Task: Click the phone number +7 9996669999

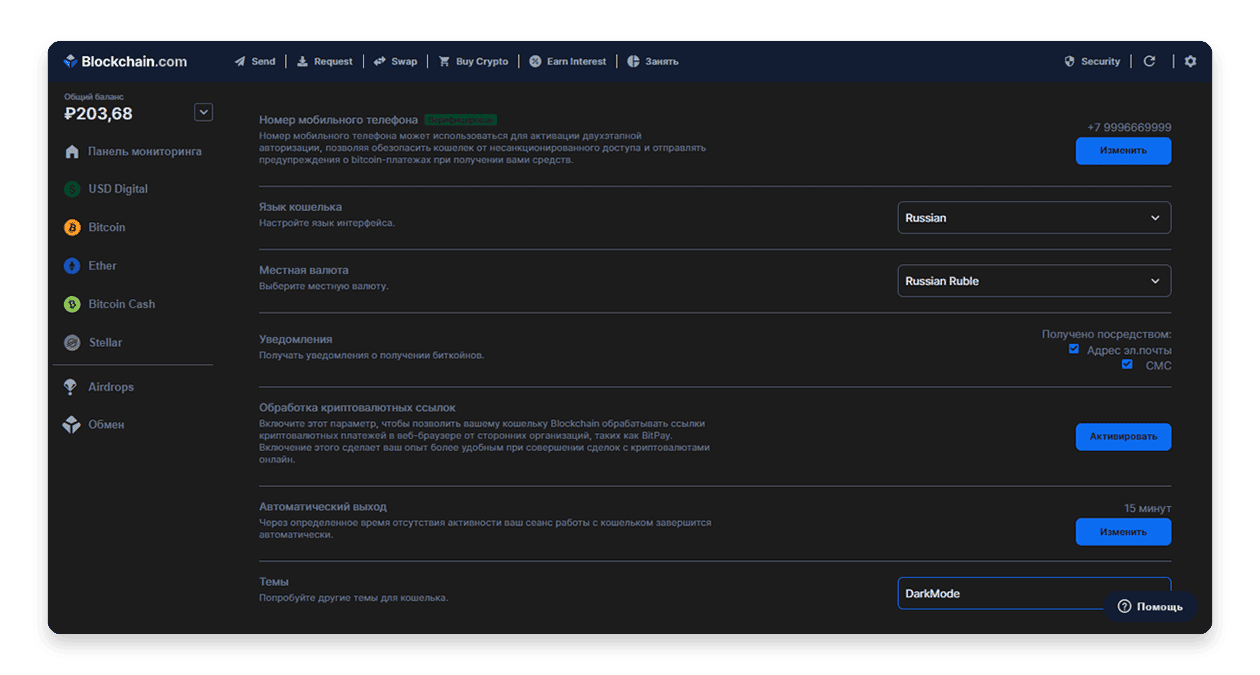Action: (1129, 127)
